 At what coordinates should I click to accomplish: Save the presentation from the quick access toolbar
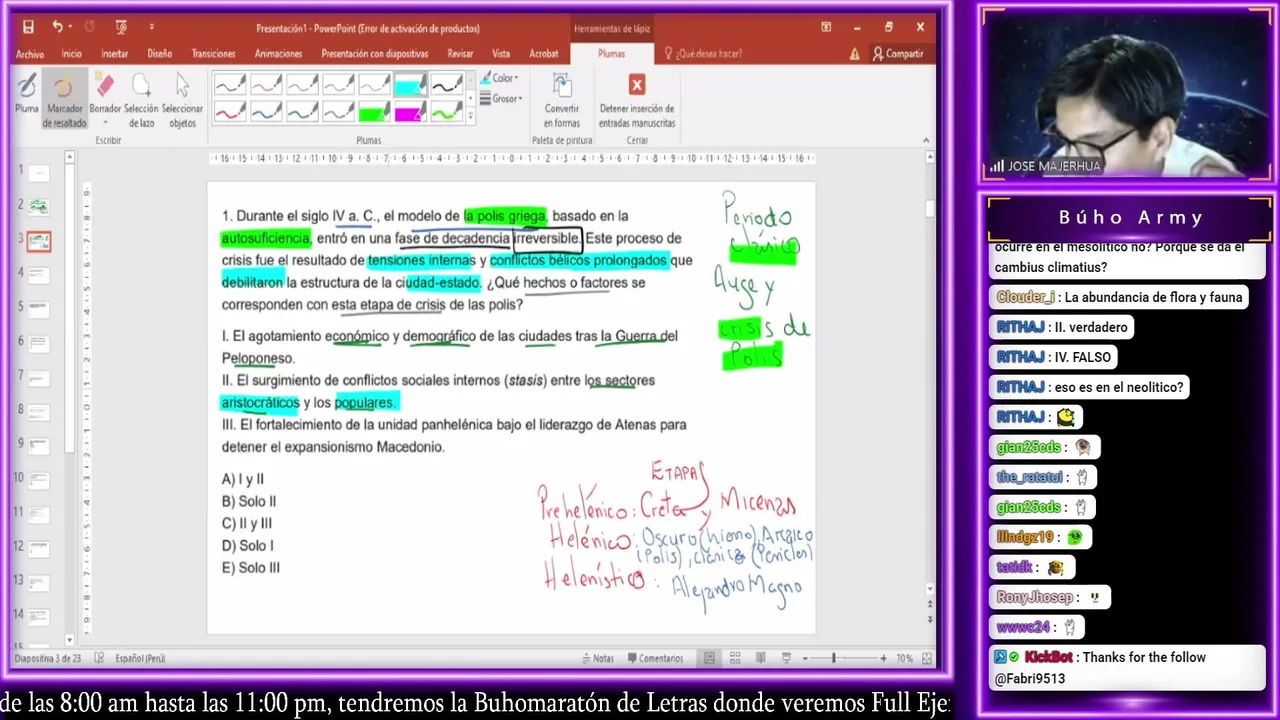(x=28, y=27)
